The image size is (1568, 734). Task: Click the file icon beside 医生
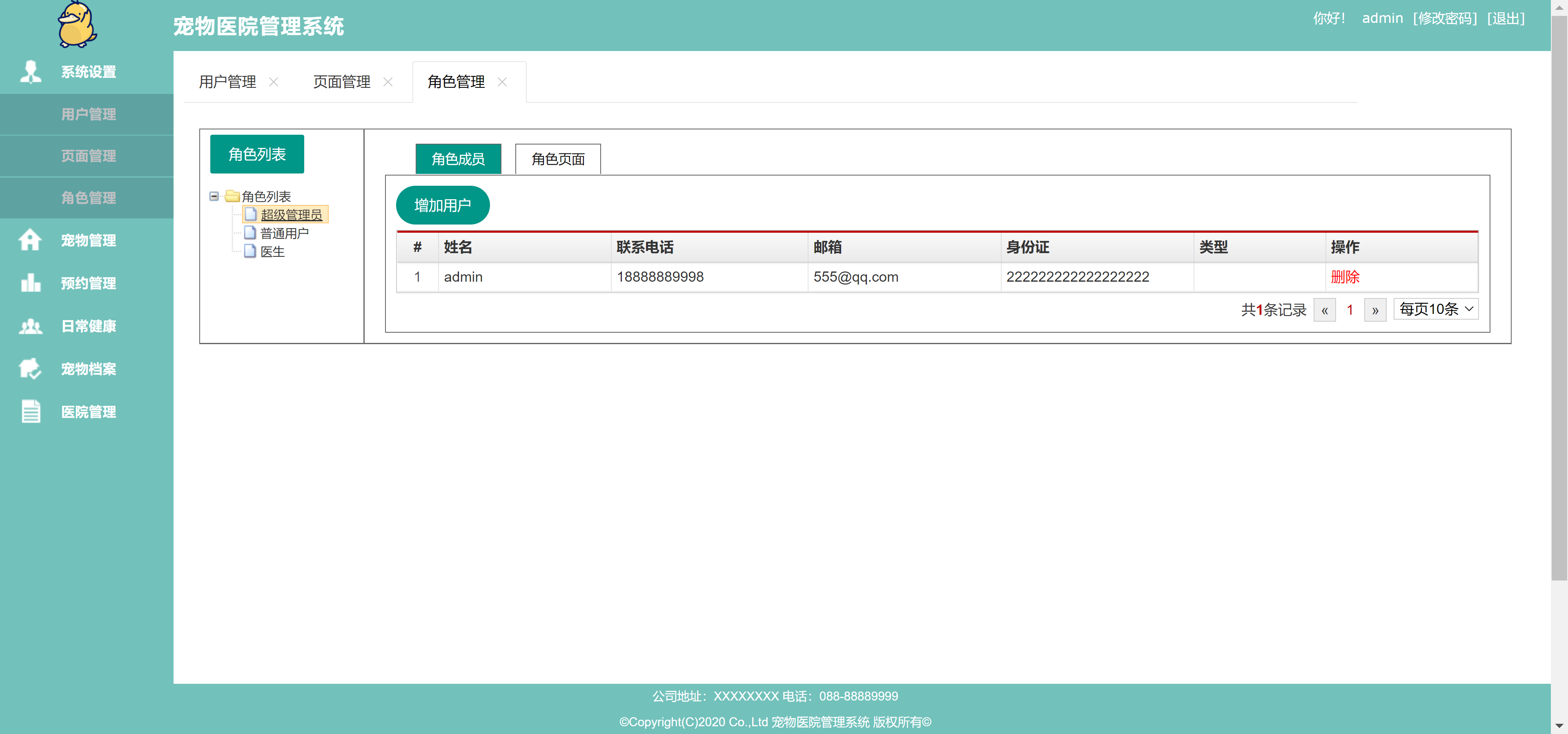point(250,251)
